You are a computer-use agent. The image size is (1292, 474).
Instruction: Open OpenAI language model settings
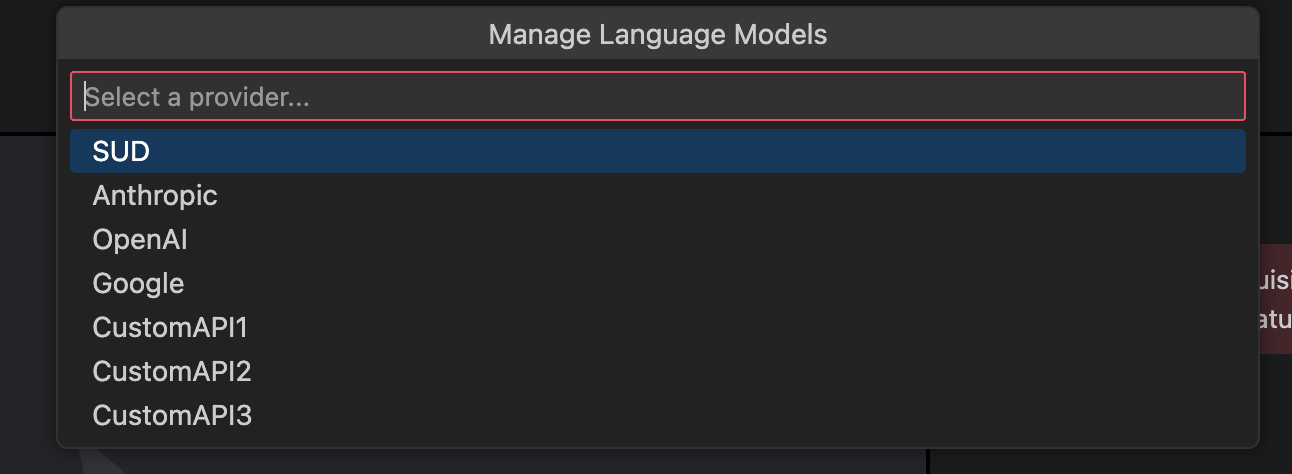click(x=140, y=240)
